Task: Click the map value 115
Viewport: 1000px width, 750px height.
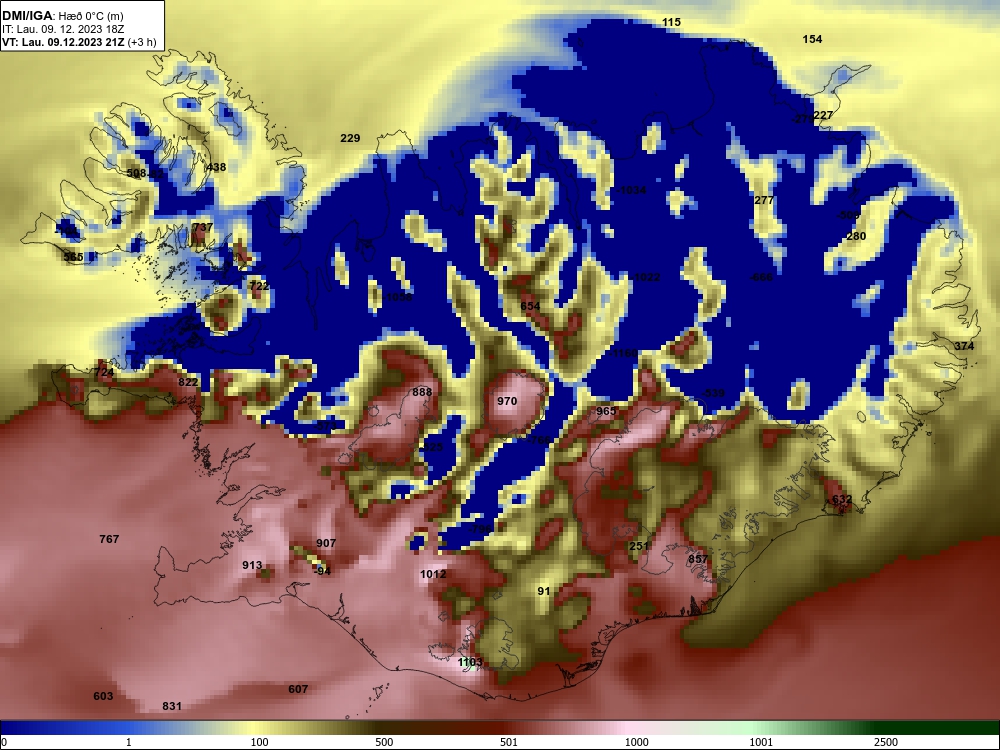Action: coord(671,22)
